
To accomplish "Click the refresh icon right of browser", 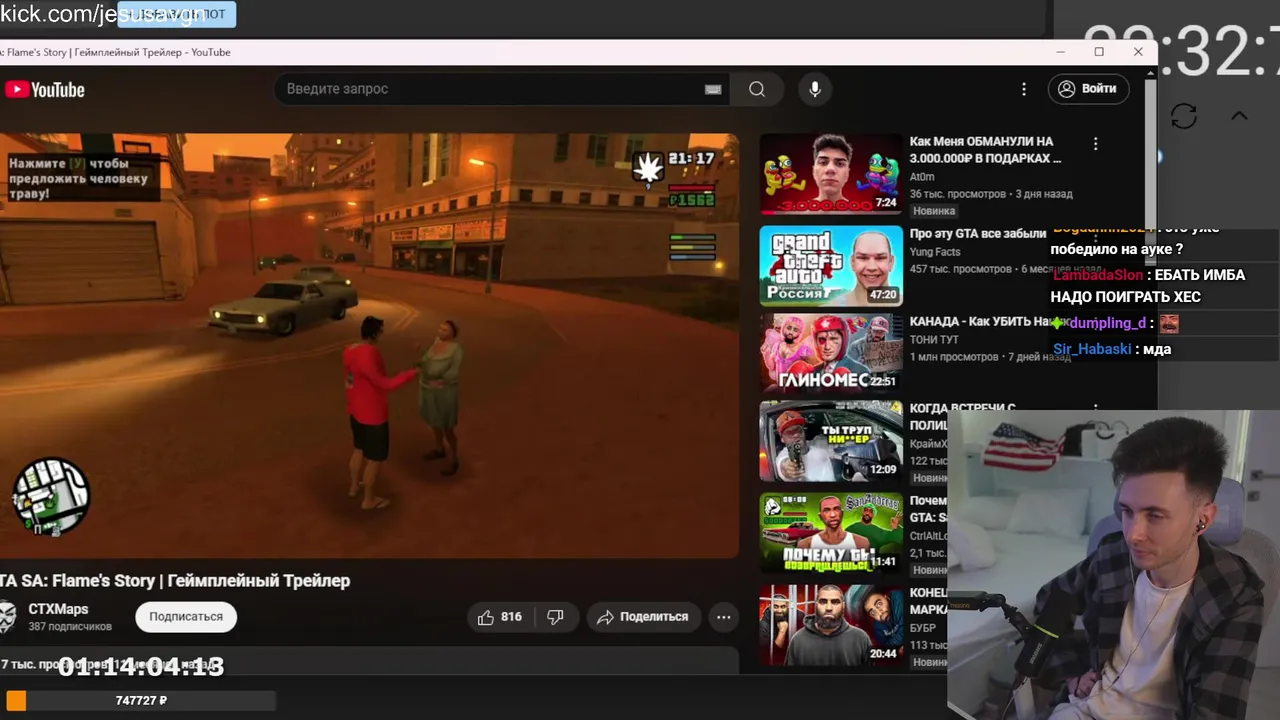I will coord(1184,116).
